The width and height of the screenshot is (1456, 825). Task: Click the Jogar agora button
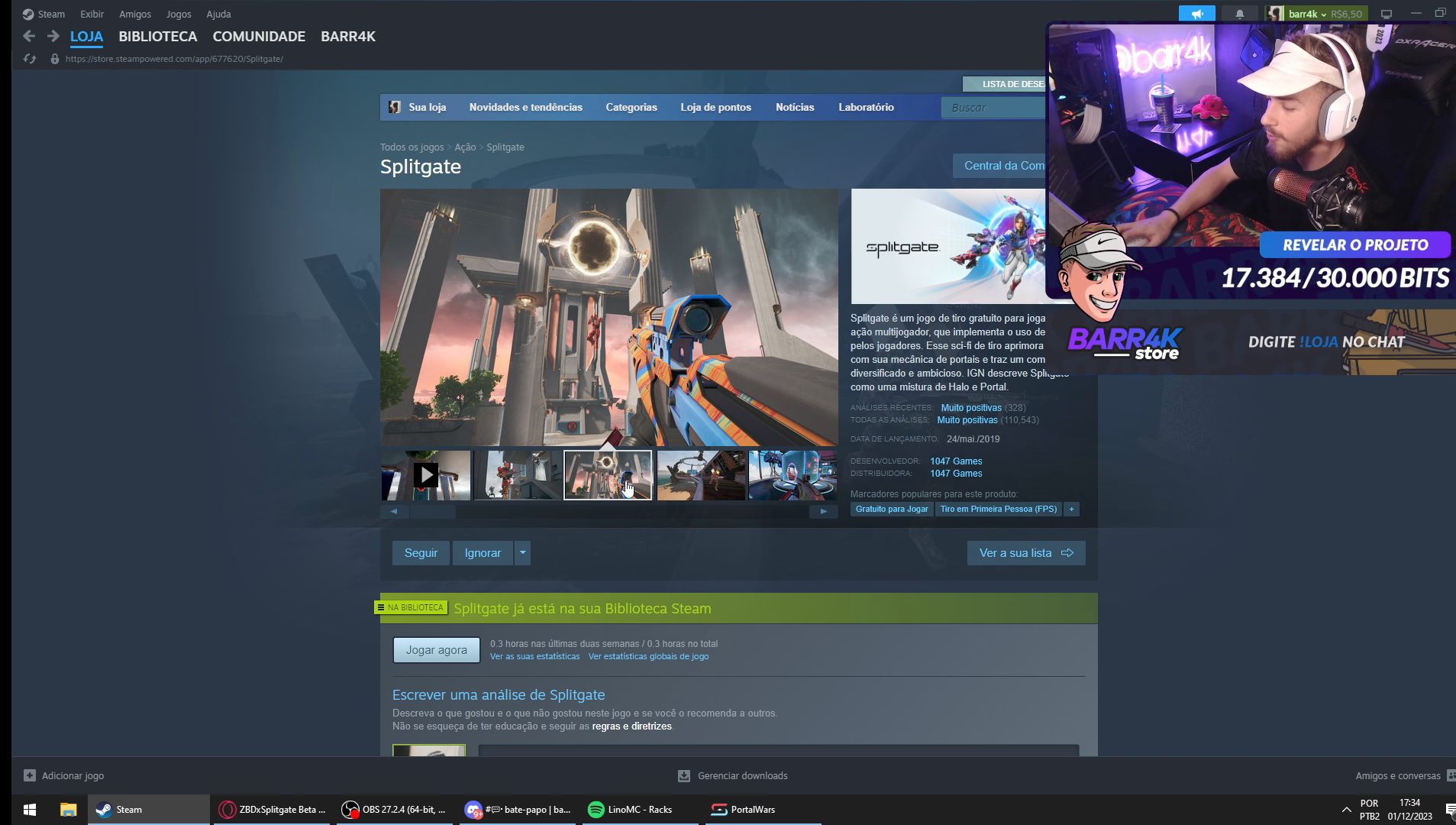[x=436, y=650]
